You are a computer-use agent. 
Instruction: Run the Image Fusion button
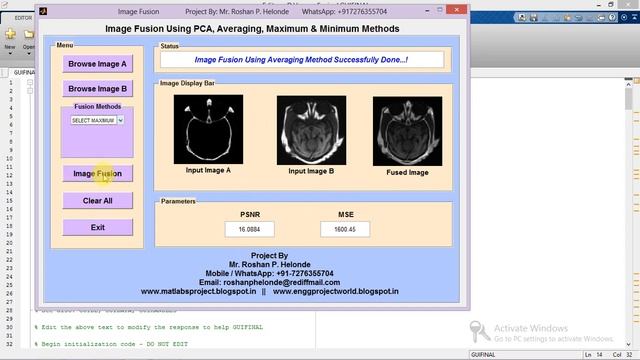click(98, 173)
